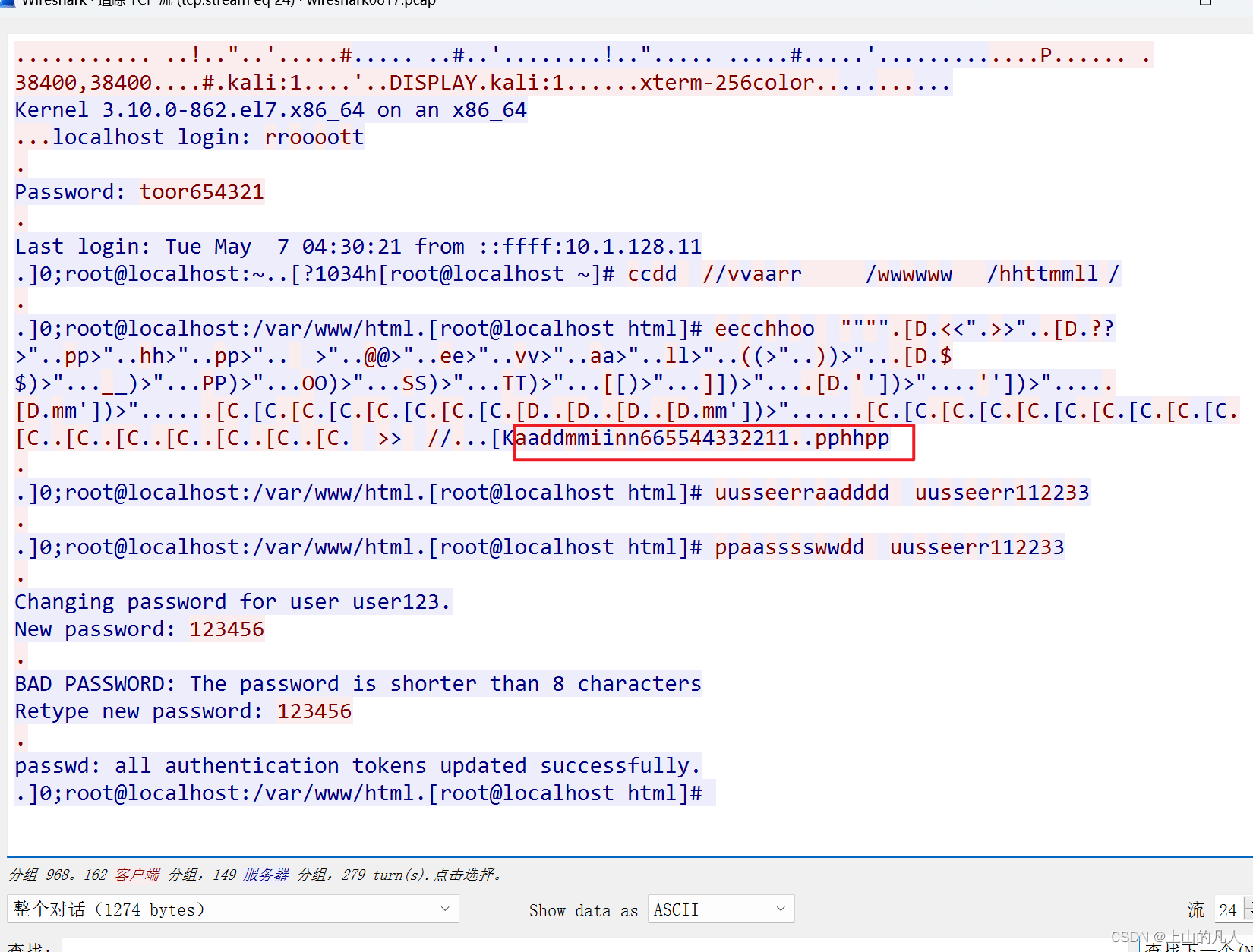This screenshot has width=1253, height=952.
Task: Click the 'localhost login: rroooott' line
Action: 190,137
